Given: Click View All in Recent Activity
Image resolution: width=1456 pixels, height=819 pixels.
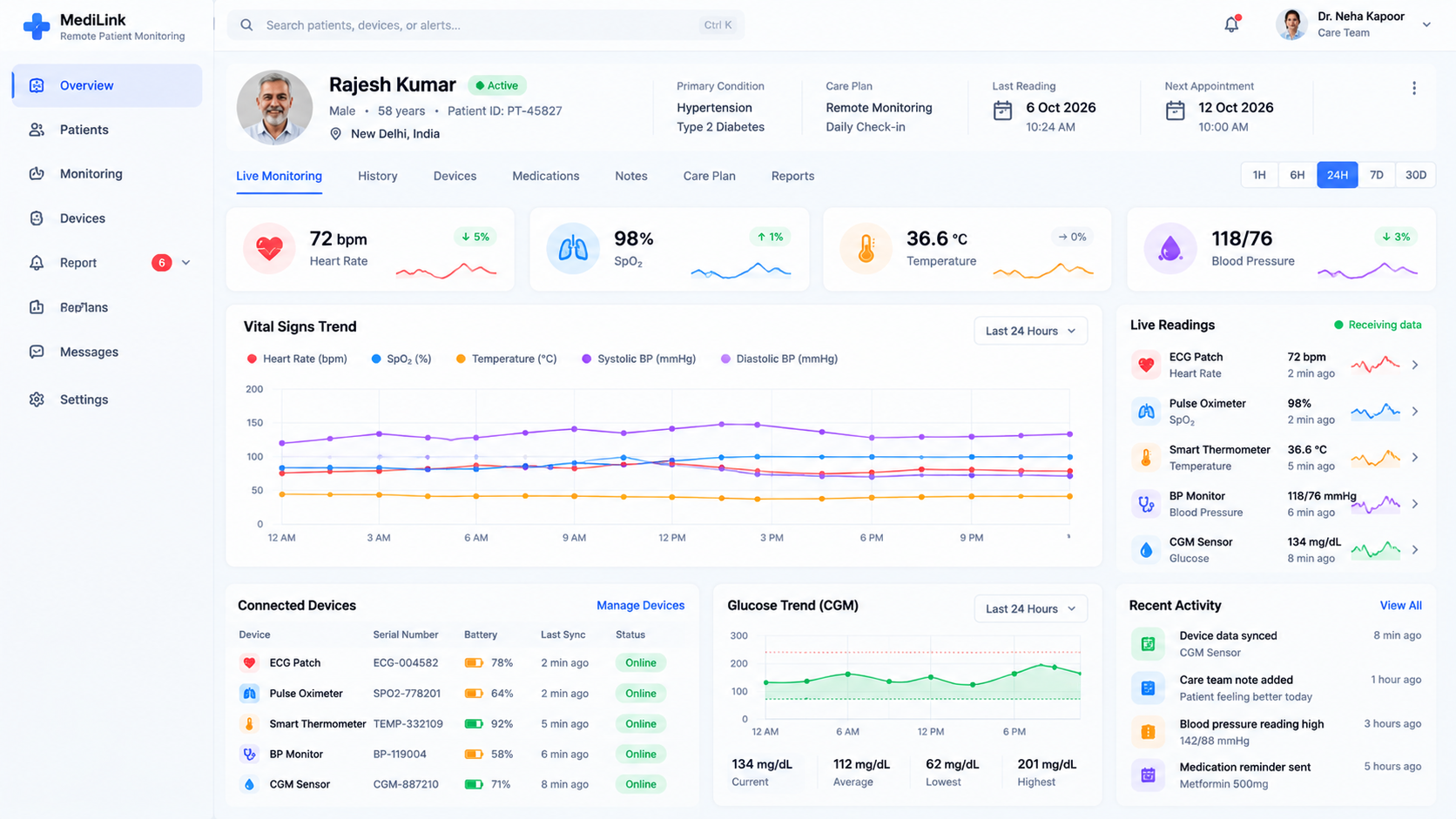Looking at the screenshot, I should click(x=1400, y=606).
